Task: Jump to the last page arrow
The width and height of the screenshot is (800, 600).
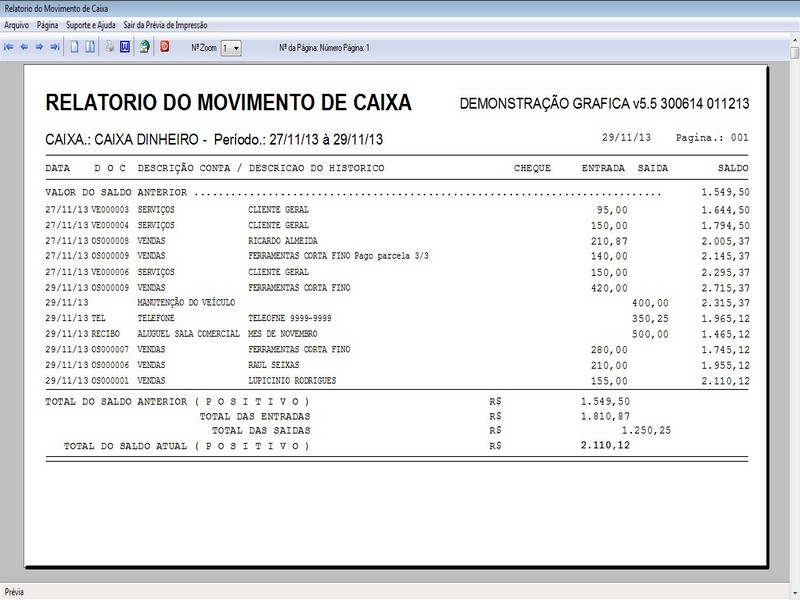Action: [54, 46]
